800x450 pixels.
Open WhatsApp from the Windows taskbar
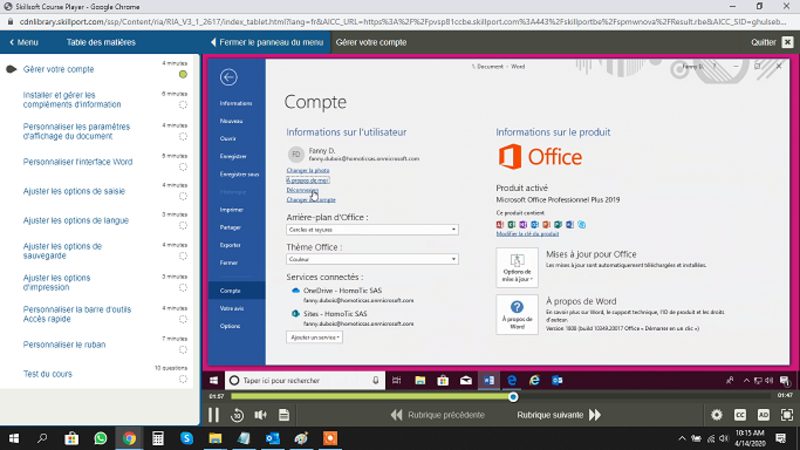101,438
